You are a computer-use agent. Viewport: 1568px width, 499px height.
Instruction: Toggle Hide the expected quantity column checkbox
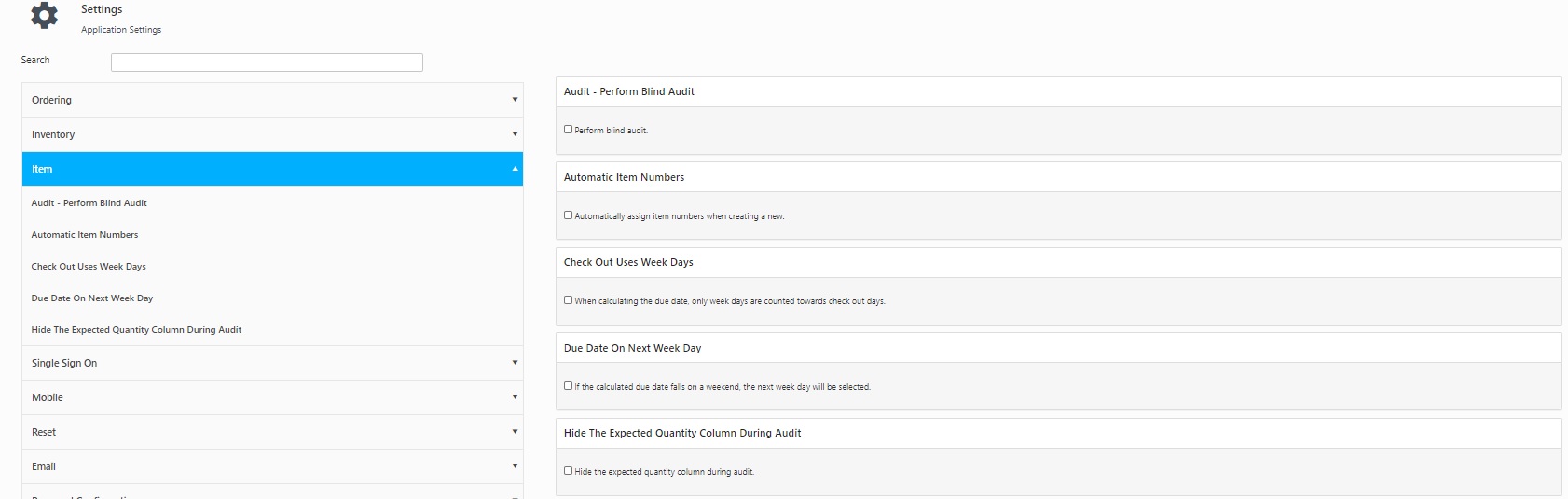click(x=569, y=471)
